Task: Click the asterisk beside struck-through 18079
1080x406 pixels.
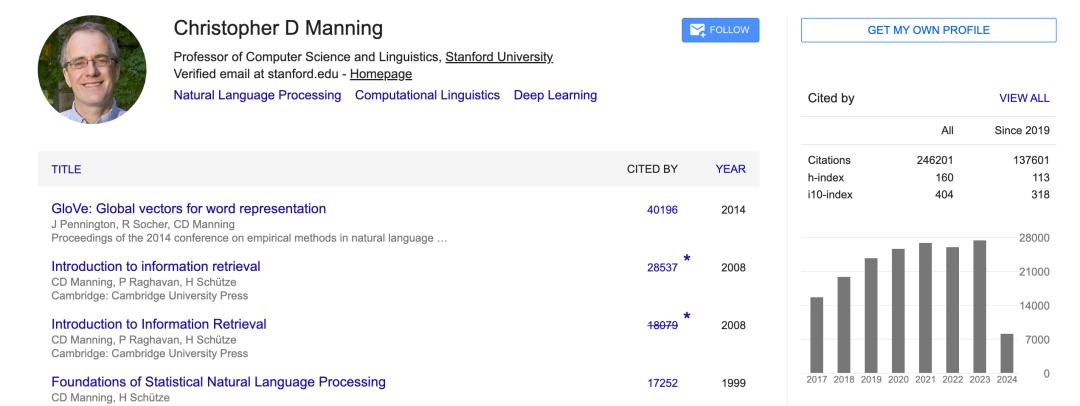Action: click(x=687, y=317)
